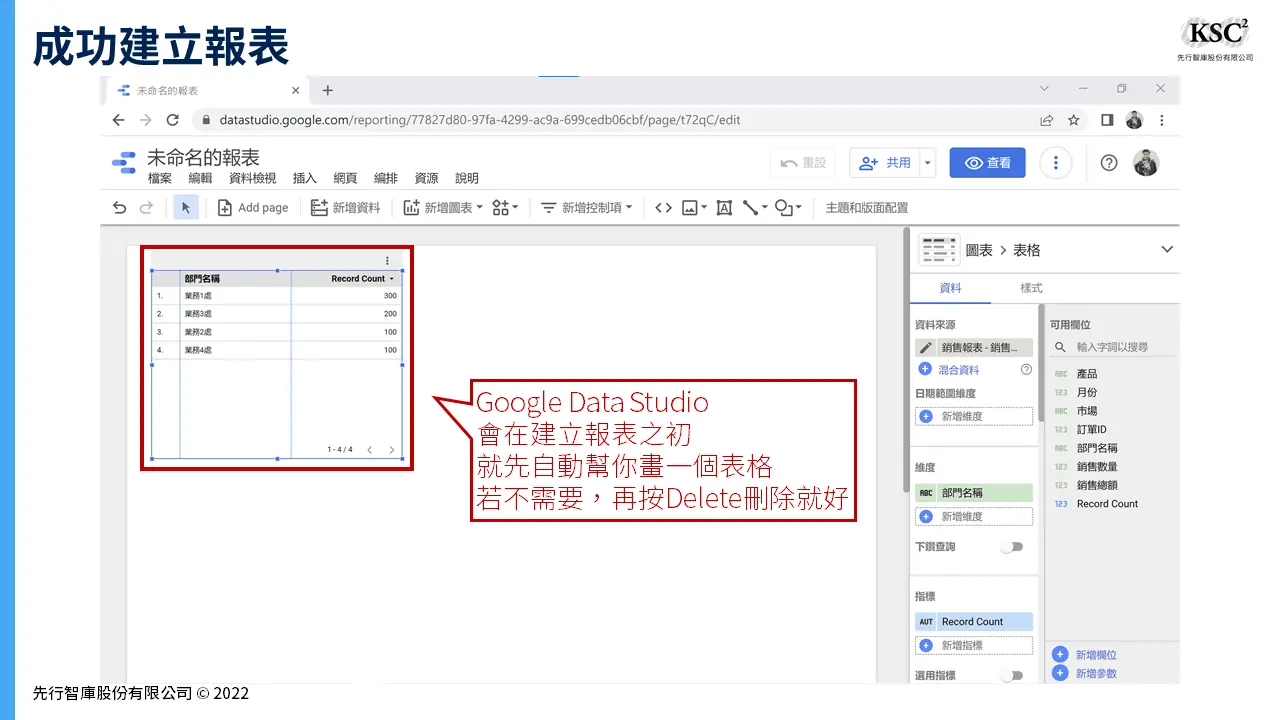Image resolution: width=1280 pixels, height=720 pixels.
Task: Open the 新增圖表 chart dropdown
Action: 443,208
